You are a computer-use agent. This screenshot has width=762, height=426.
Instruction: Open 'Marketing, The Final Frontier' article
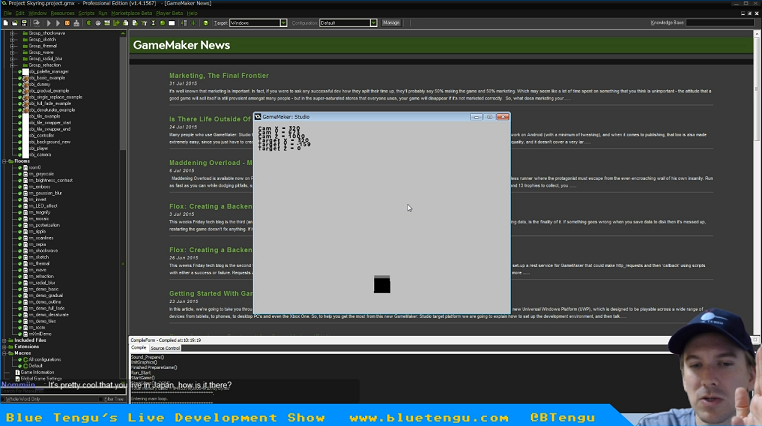tap(219, 76)
